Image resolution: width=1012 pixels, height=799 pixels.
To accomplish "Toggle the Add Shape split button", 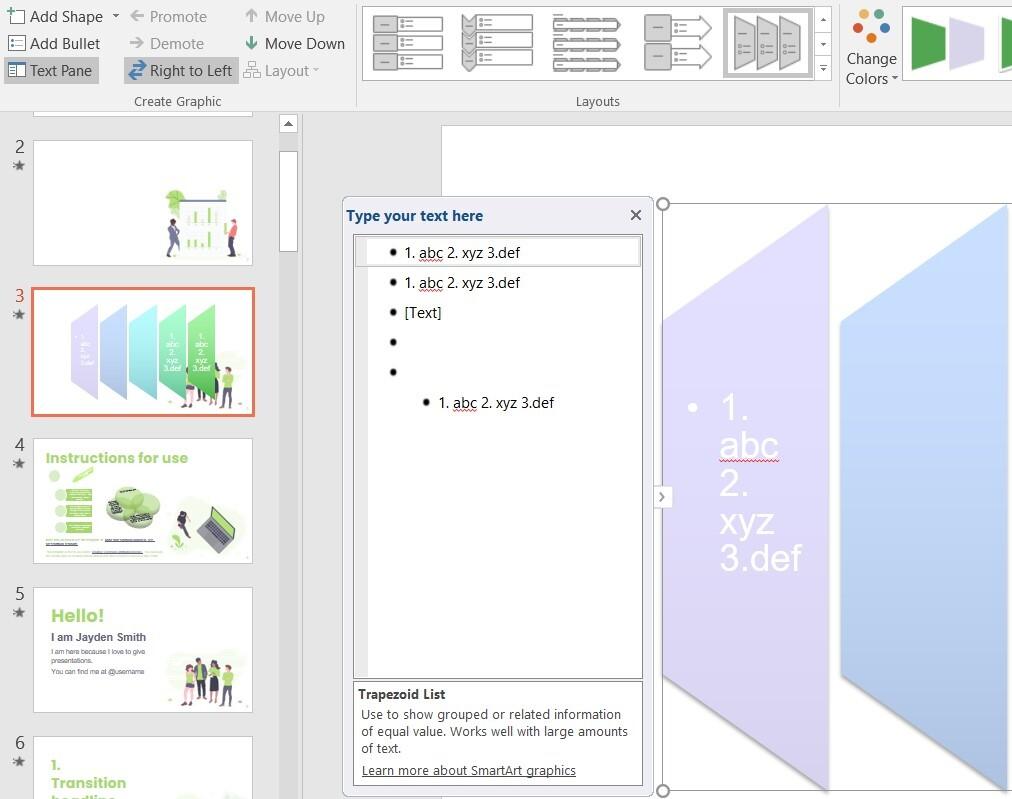I will coord(60,16).
